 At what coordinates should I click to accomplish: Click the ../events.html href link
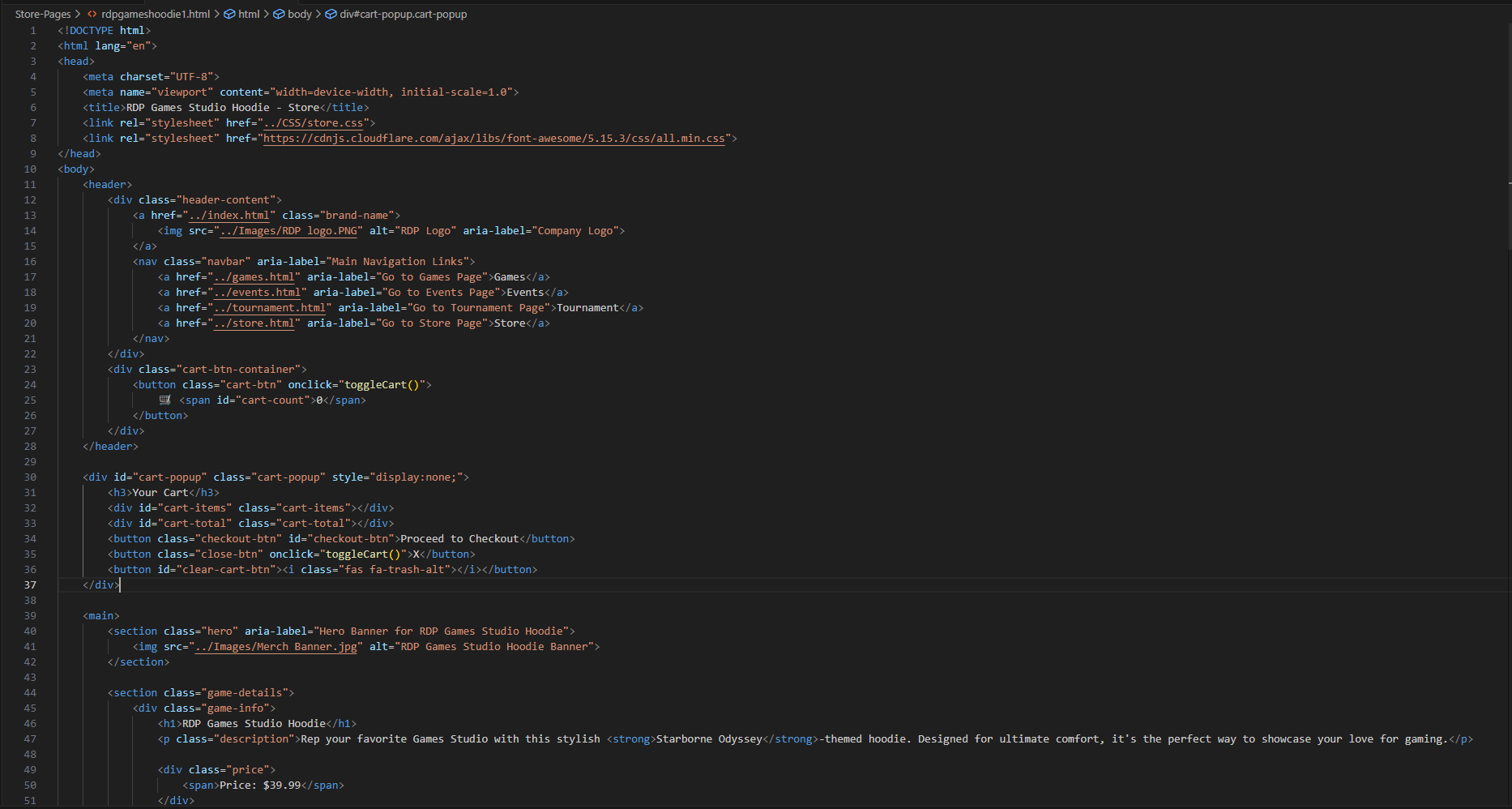(x=258, y=292)
